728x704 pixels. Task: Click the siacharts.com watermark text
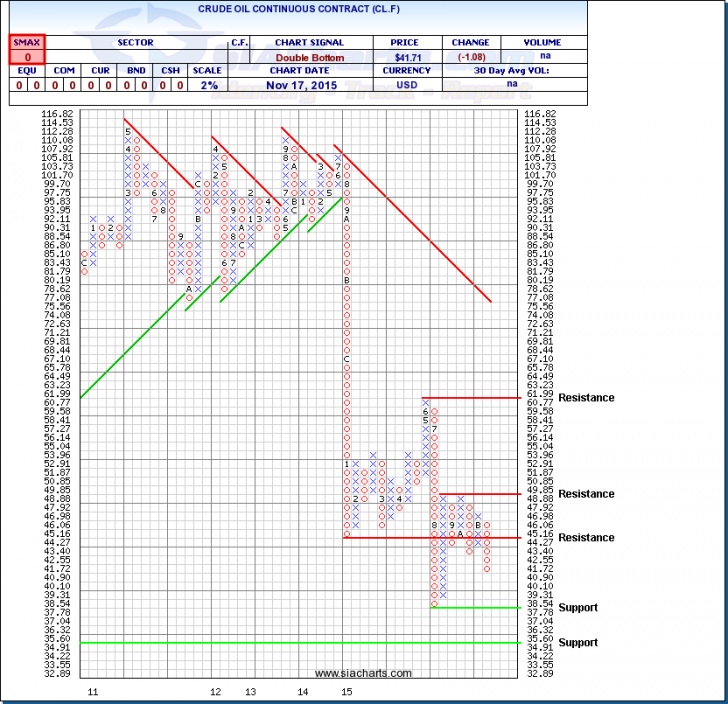pos(347,674)
